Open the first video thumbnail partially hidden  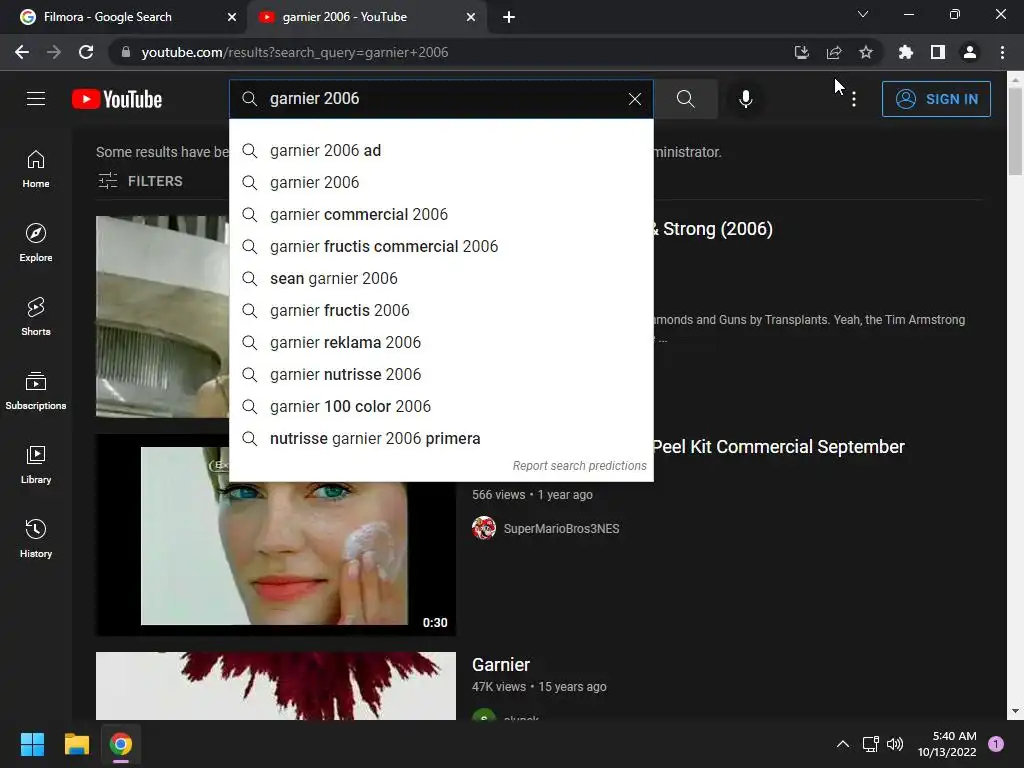162,317
